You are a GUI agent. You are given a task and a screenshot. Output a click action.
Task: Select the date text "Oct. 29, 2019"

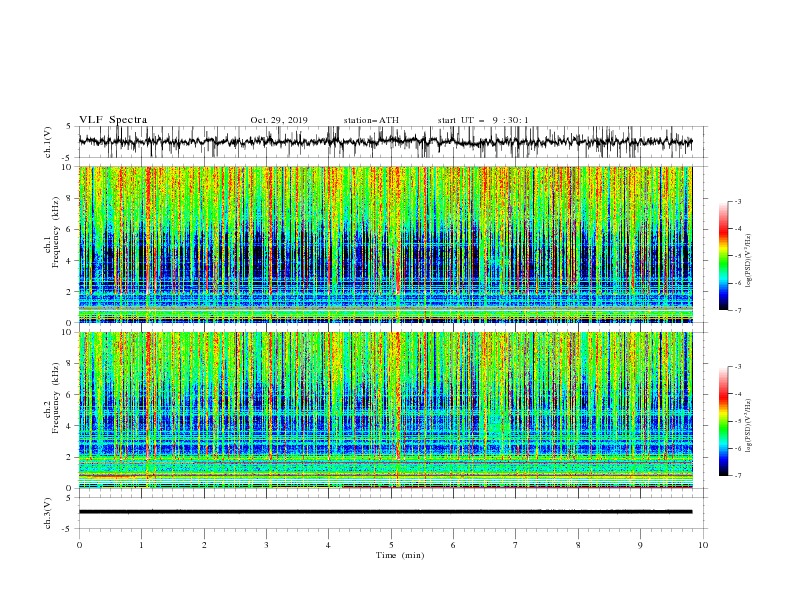(279, 120)
